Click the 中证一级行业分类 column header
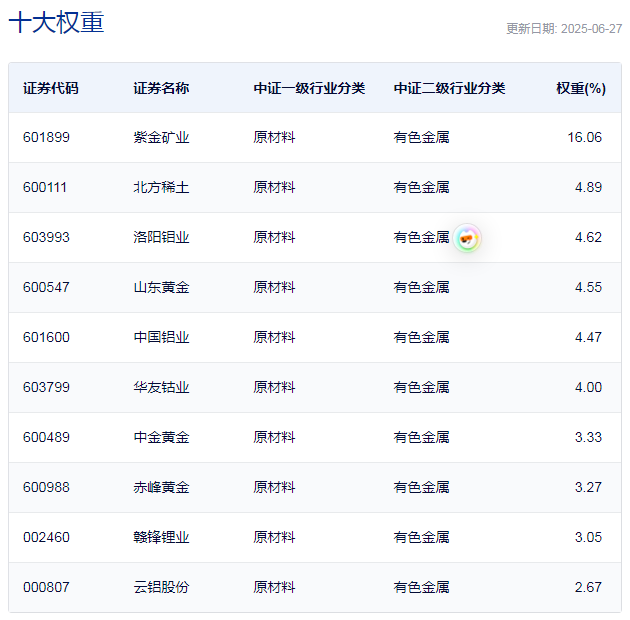 point(309,88)
